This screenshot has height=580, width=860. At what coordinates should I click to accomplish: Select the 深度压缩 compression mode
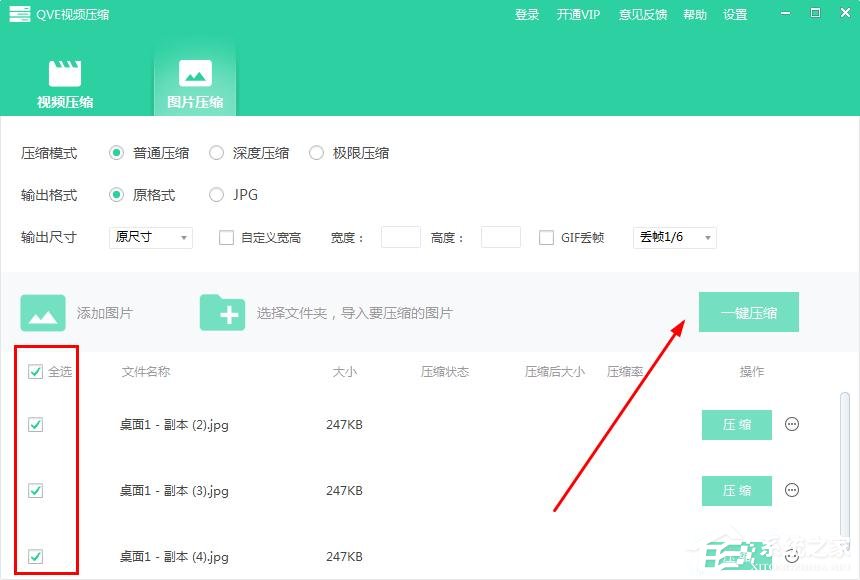point(217,153)
